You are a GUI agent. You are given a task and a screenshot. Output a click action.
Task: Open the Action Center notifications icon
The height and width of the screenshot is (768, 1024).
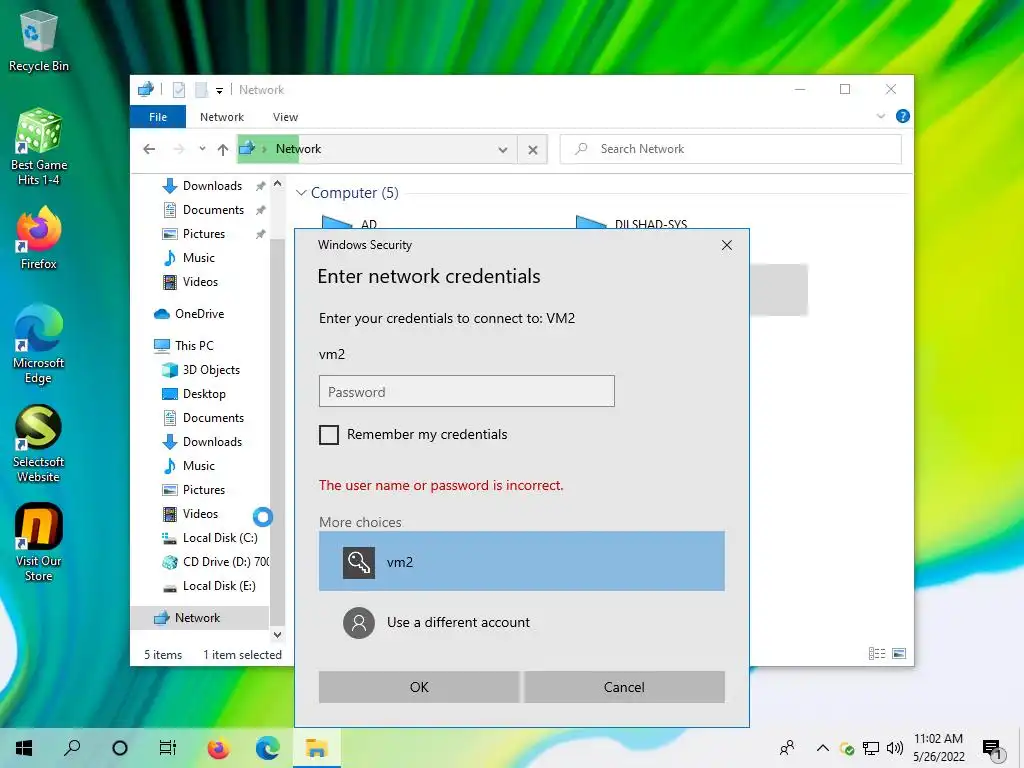click(x=992, y=750)
